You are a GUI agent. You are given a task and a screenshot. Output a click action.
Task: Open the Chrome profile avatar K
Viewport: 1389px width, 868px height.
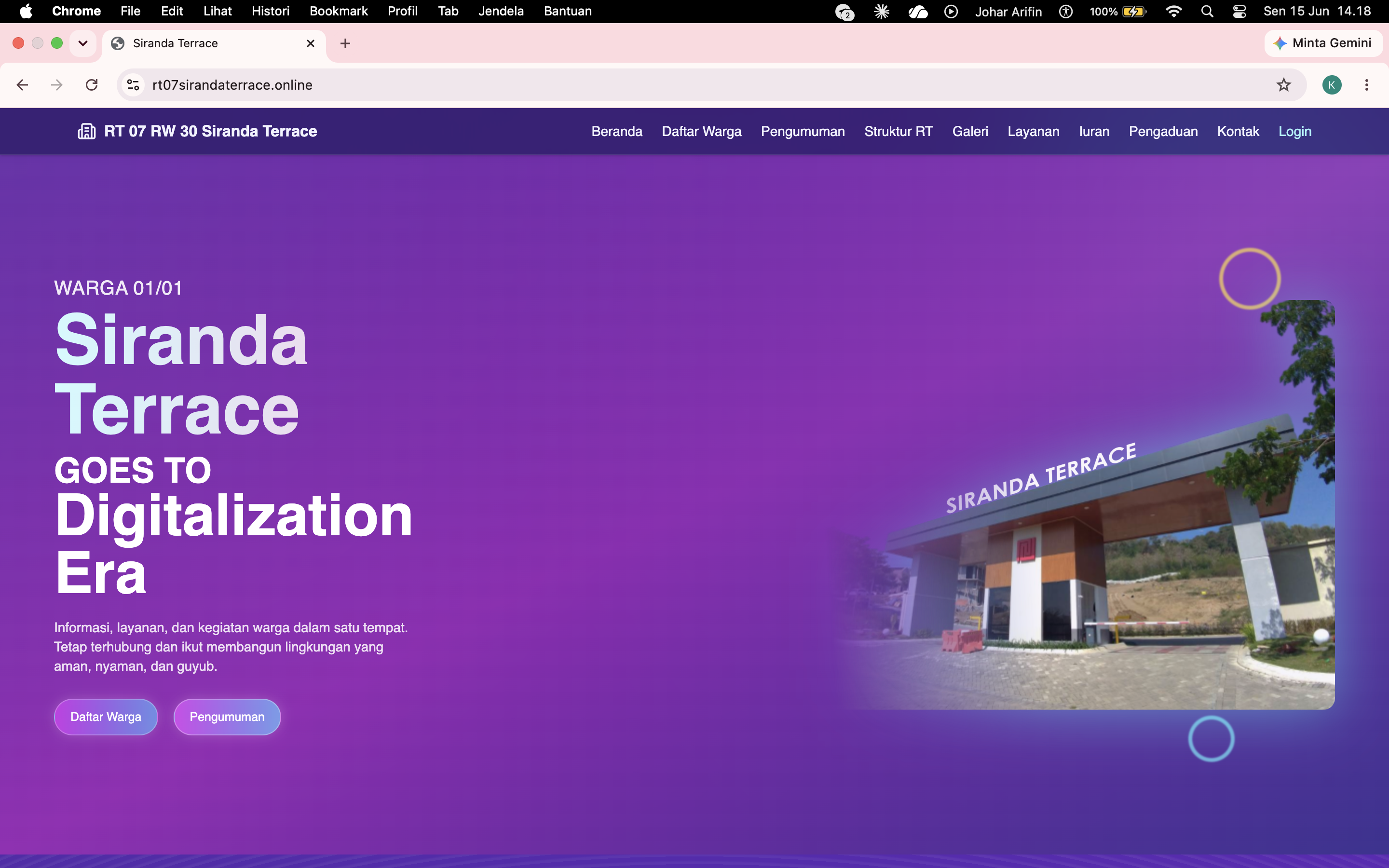1332,85
